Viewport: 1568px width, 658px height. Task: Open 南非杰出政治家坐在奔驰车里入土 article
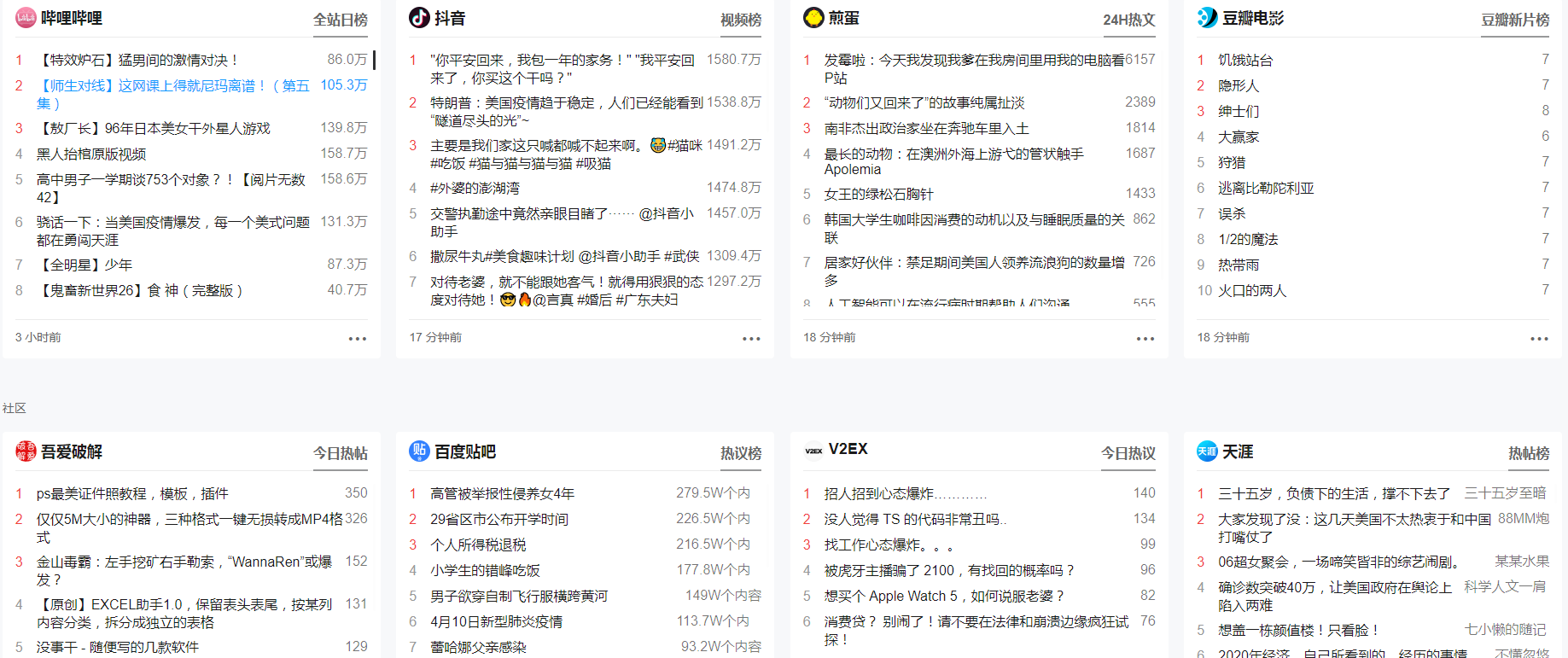pyautogui.click(x=927, y=128)
